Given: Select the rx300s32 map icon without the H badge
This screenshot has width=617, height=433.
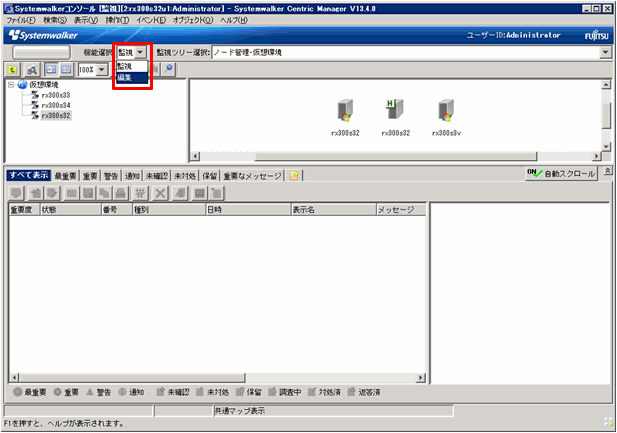Looking at the screenshot, I should (x=345, y=110).
